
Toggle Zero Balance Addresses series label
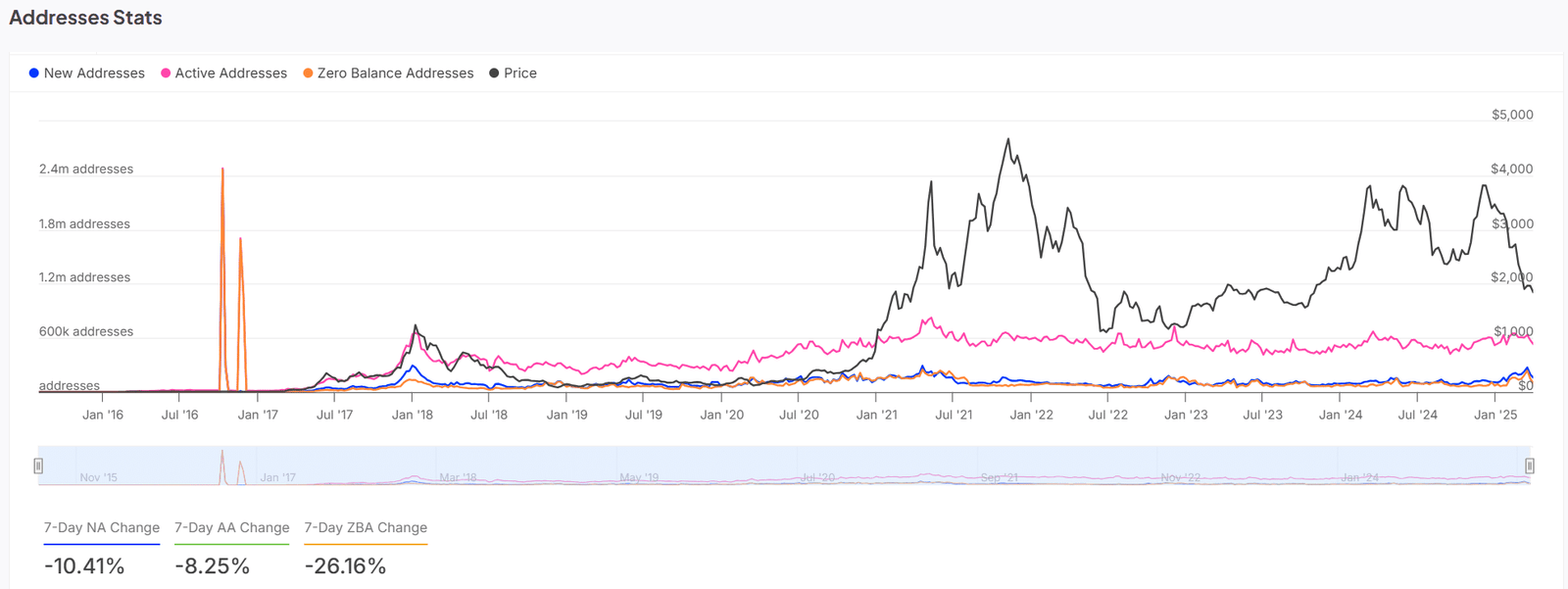[395, 74]
